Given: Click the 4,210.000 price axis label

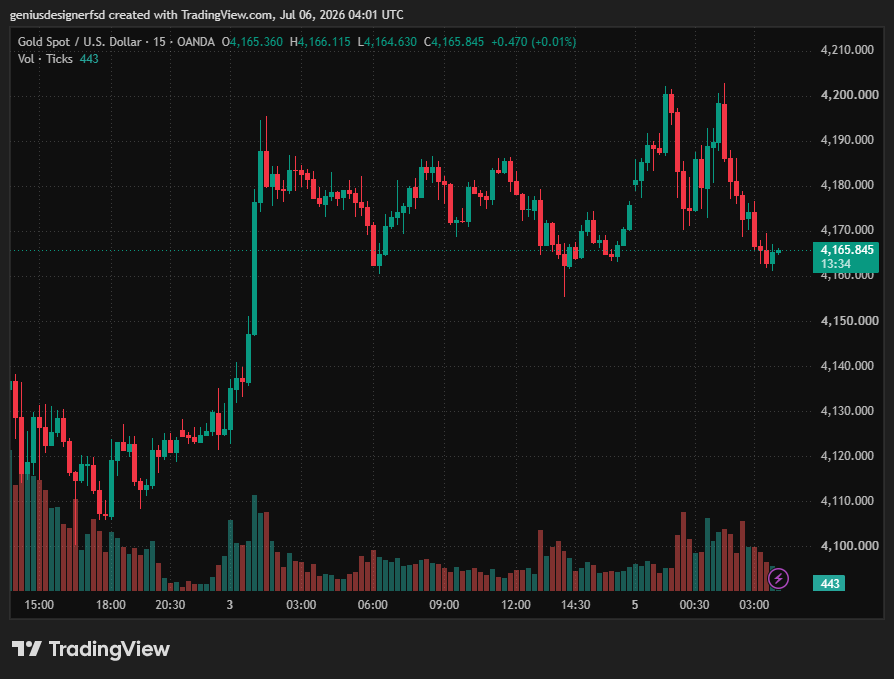Looking at the screenshot, I should (847, 50).
